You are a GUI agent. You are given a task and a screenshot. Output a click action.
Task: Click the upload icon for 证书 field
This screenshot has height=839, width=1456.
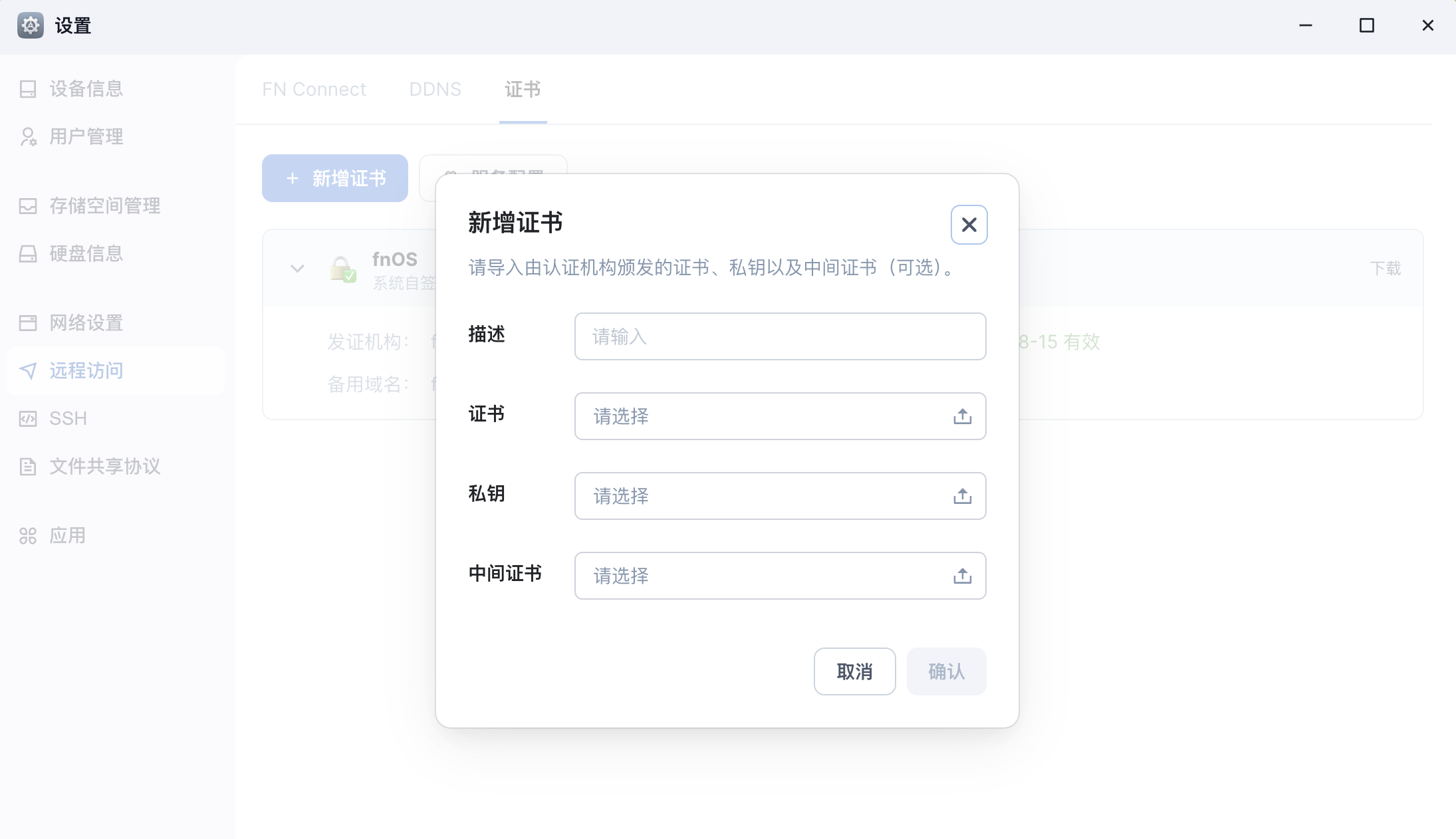962,416
